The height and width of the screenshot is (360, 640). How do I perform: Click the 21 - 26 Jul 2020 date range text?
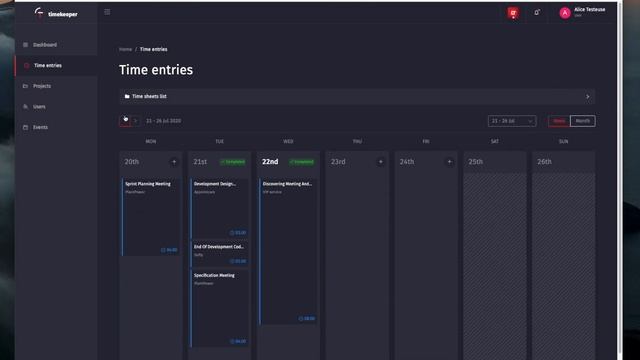164,121
